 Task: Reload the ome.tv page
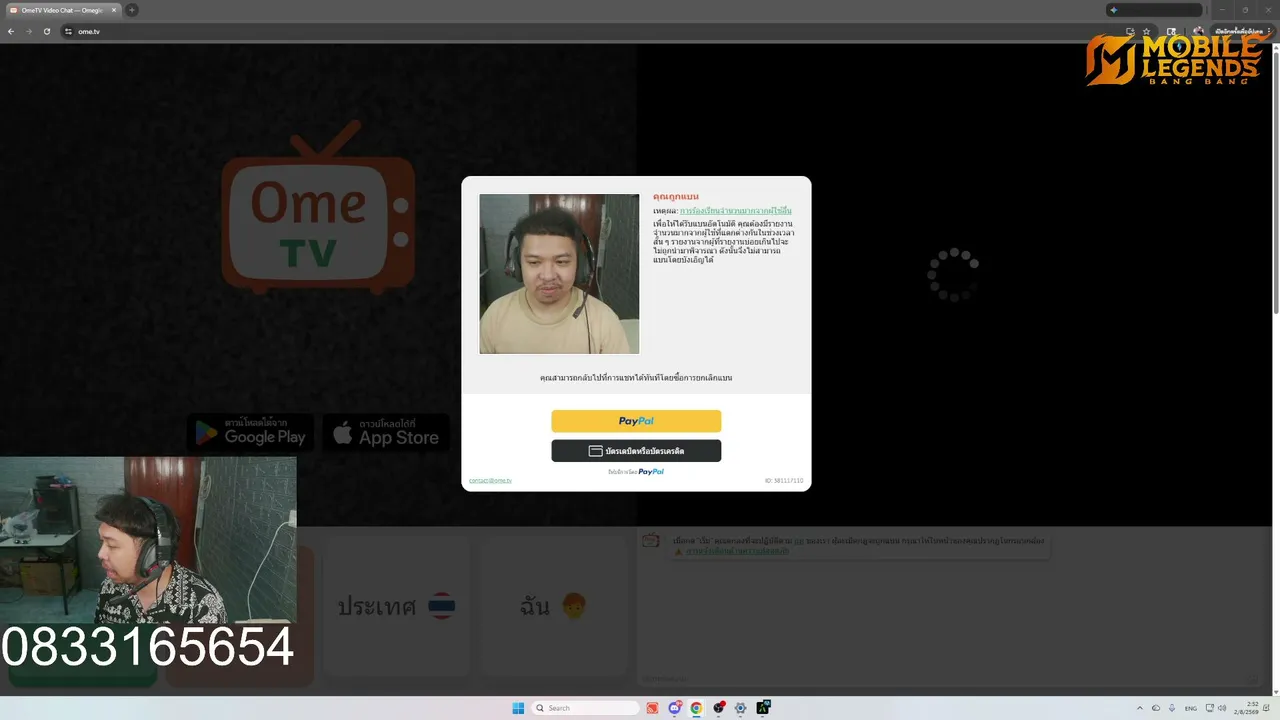(47, 31)
